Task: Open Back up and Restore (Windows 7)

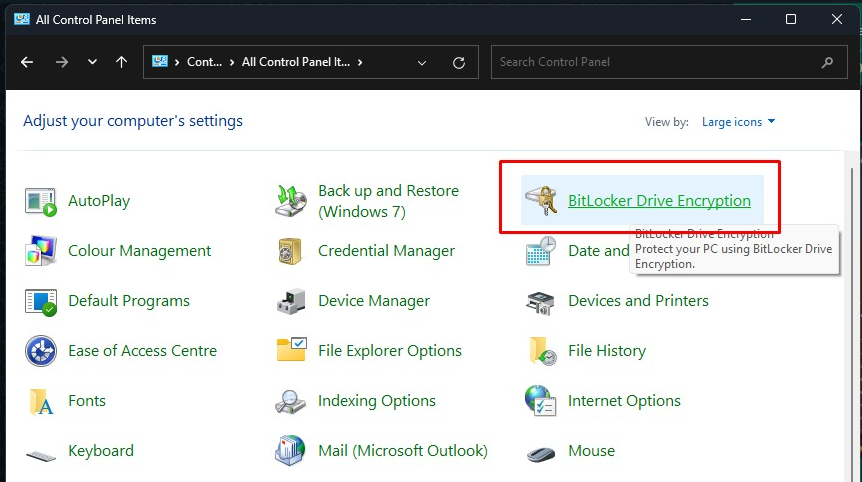Action: [388, 201]
